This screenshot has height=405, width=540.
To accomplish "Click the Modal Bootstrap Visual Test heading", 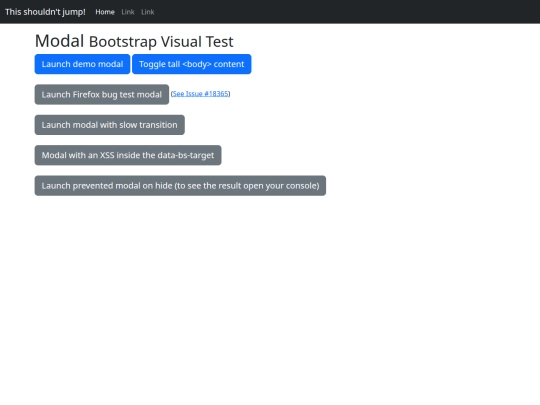I will point(134,41).
